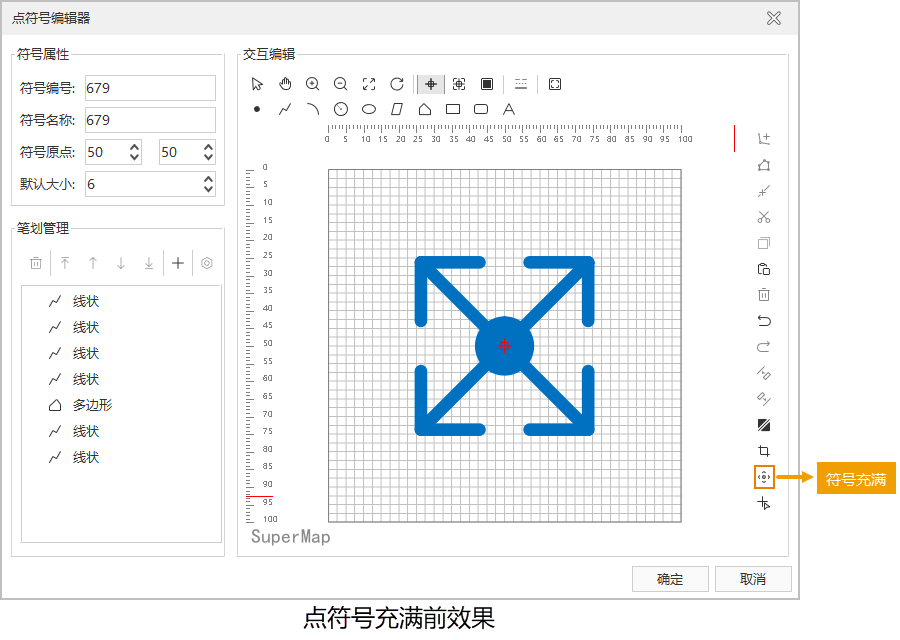Image resolution: width=900 pixels, height=640 pixels.
Task: Pick the polyline drawing tool
Action: click(285, 109)
